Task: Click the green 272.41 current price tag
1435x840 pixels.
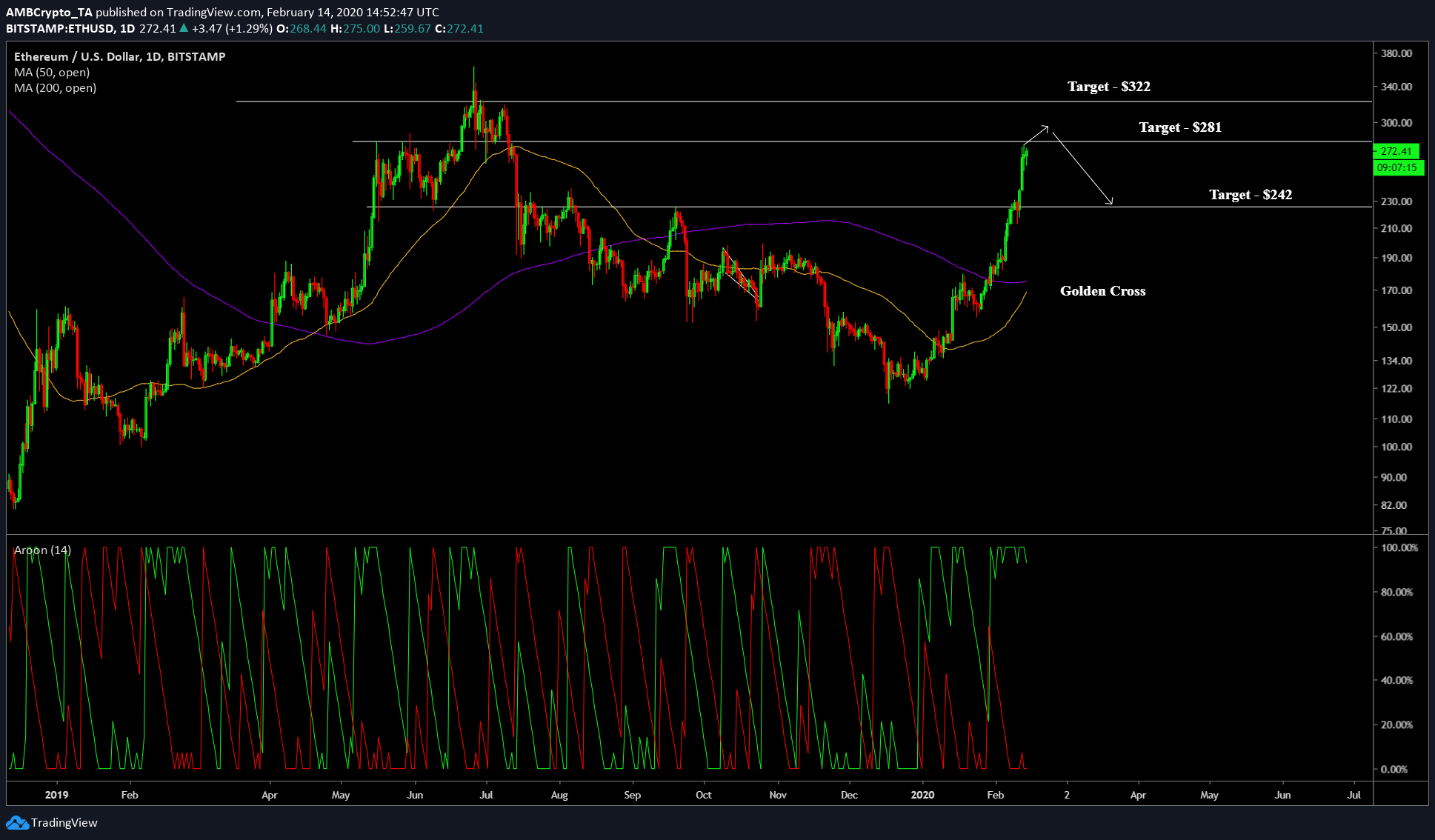Action: click(1396, 151)
